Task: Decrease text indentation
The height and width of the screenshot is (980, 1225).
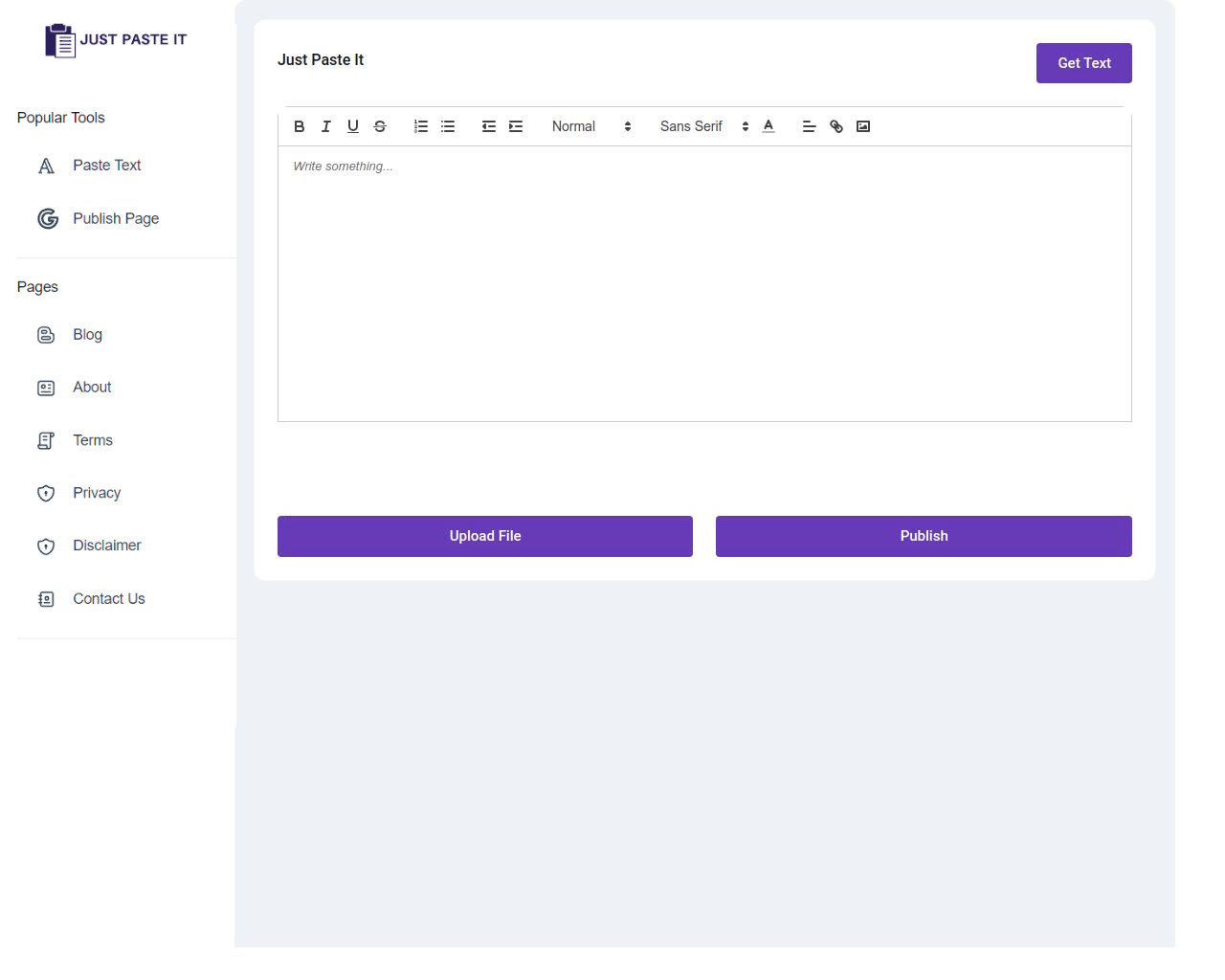Action: point(488,125)
